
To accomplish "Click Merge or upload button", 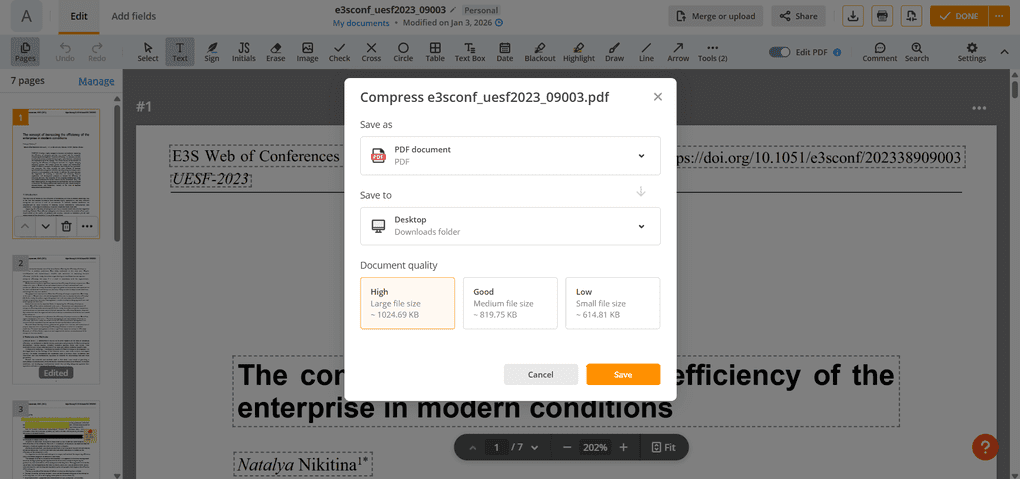I will tap(716, 16).
